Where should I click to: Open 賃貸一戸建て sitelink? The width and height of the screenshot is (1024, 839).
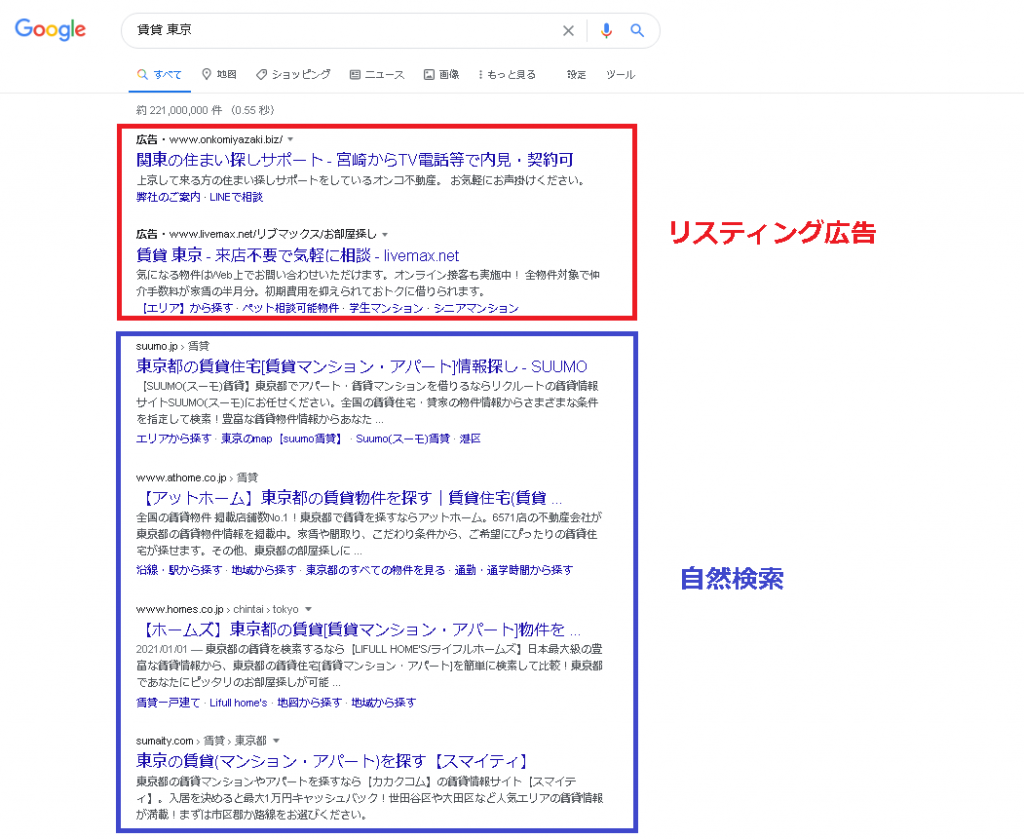(x=168, y=703)
